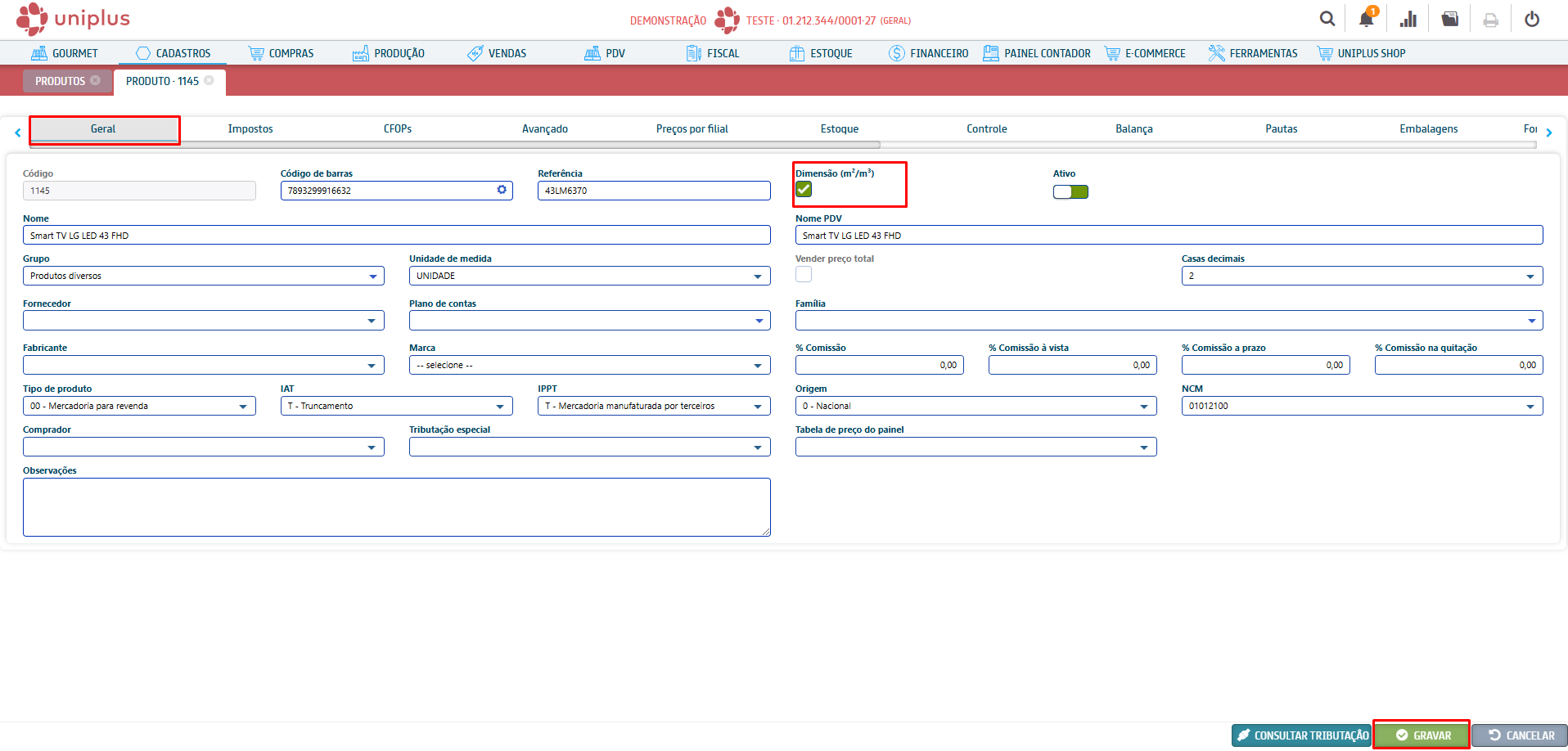Open the PRODUÇÃO menu
The image size is (1568, 751).
[x=389, y=53]
